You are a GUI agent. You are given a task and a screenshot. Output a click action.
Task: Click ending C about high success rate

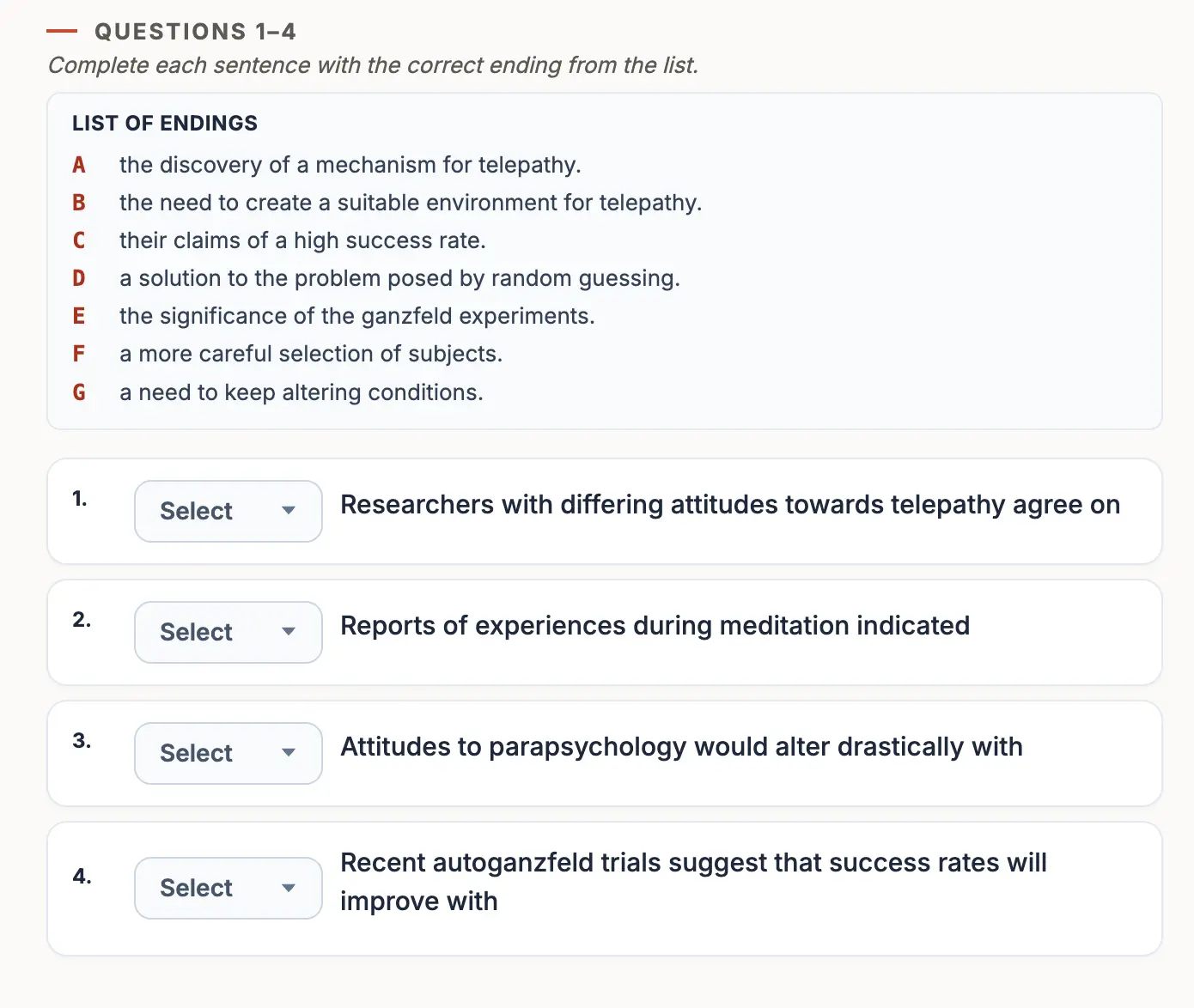coord(302,240)
